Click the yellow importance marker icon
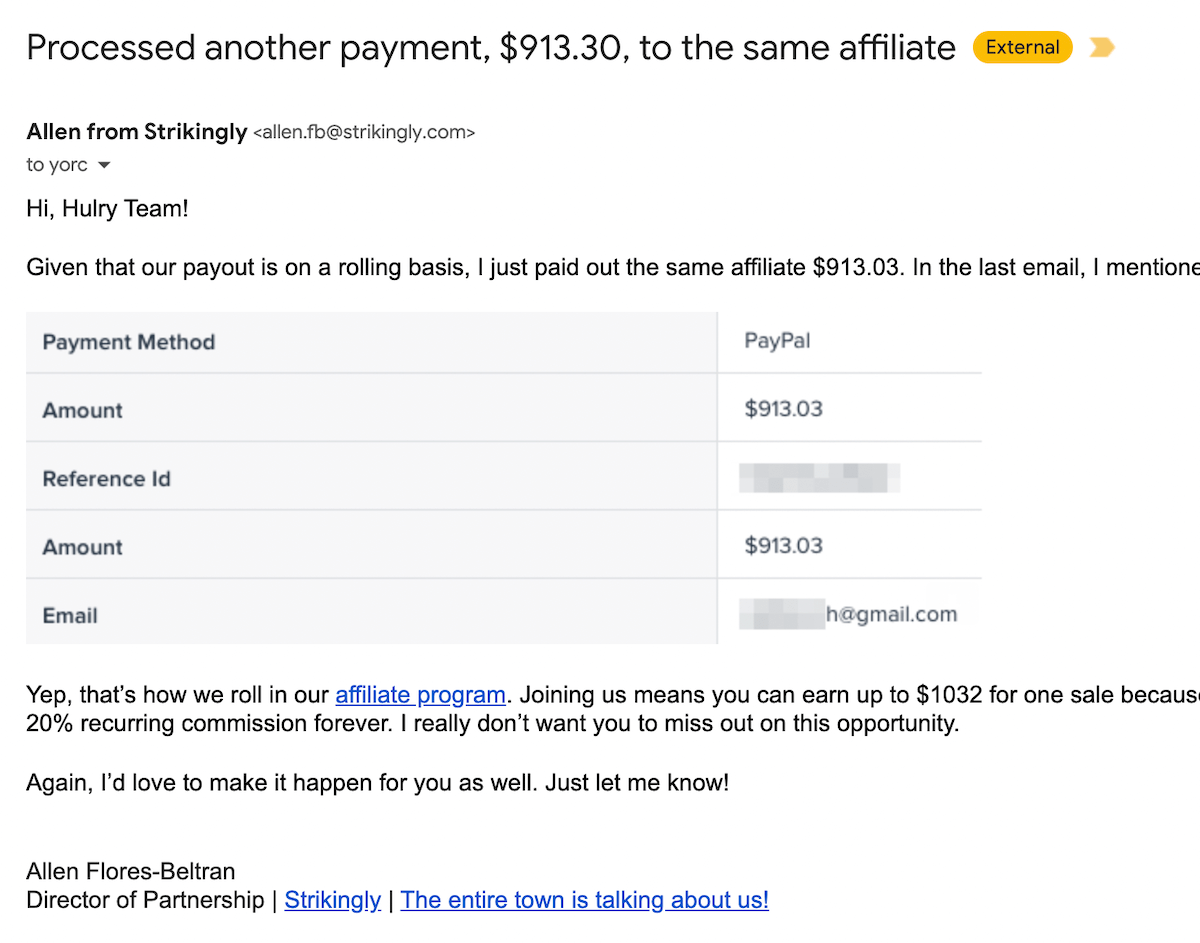The width and height of the screenshot is (1200, 943). [x=1101, y=47]
